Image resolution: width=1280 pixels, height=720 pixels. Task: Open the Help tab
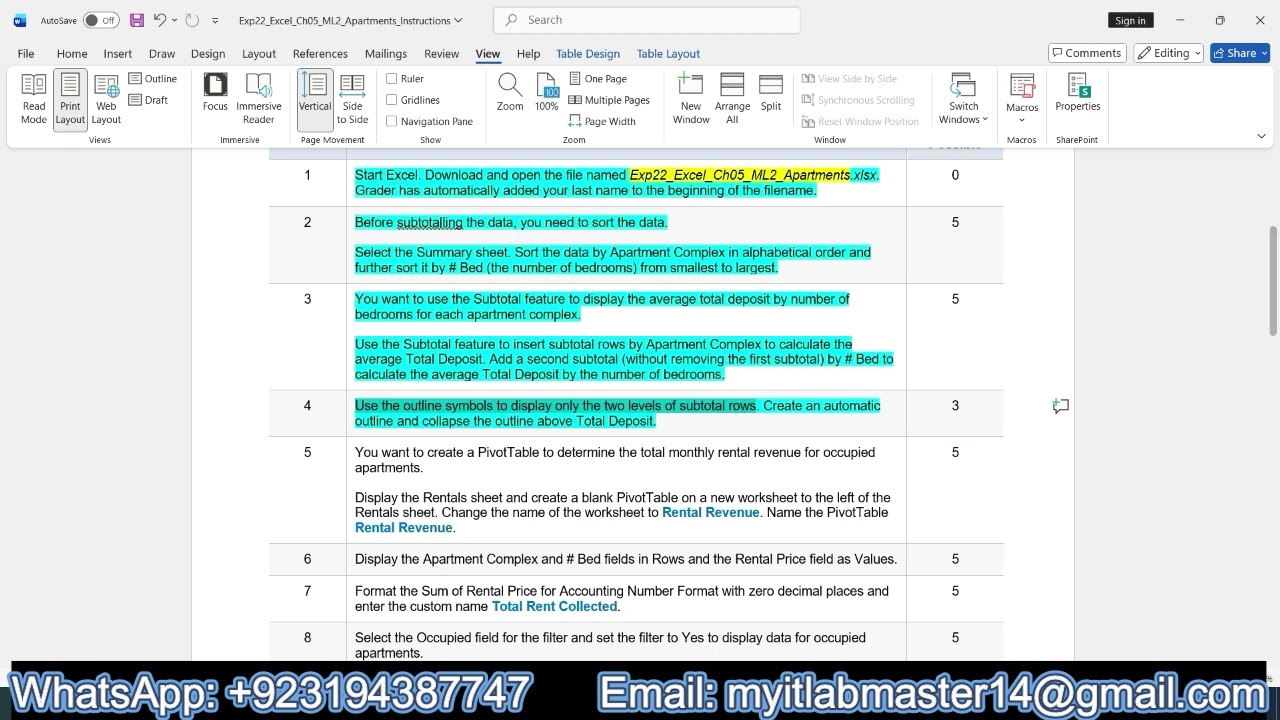coord(528,54)
